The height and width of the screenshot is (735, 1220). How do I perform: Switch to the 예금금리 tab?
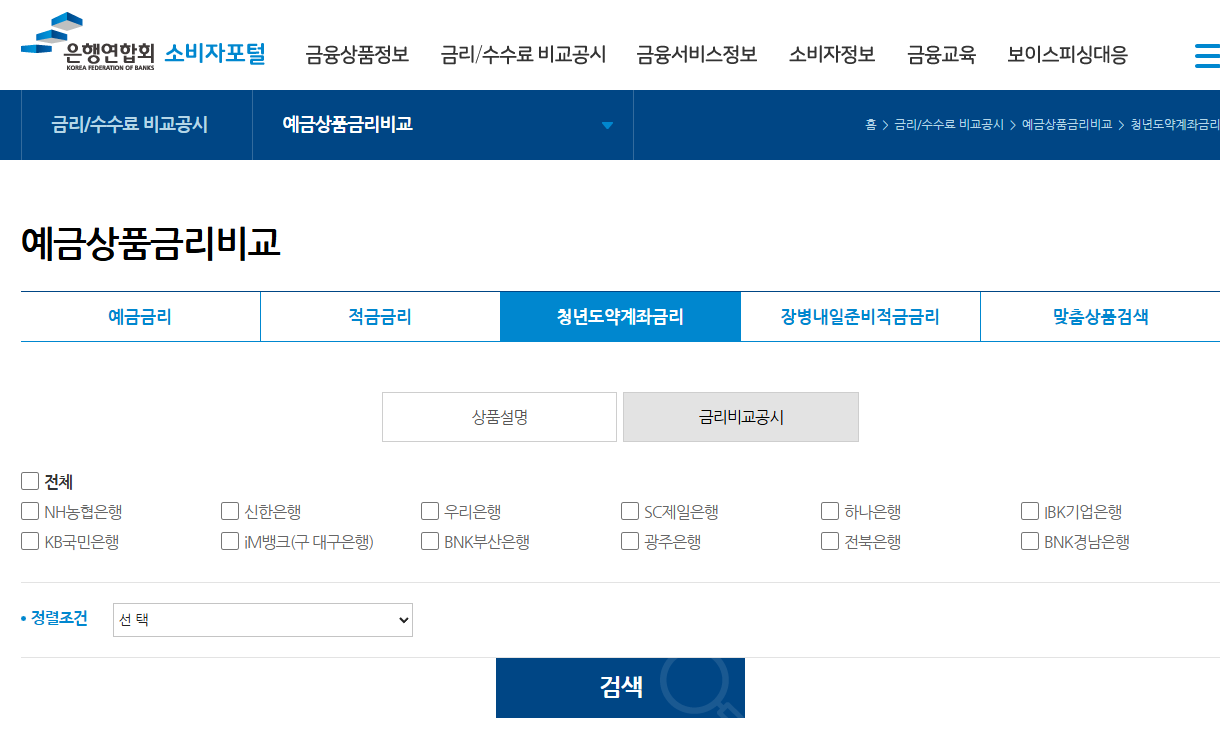[140, 317]
